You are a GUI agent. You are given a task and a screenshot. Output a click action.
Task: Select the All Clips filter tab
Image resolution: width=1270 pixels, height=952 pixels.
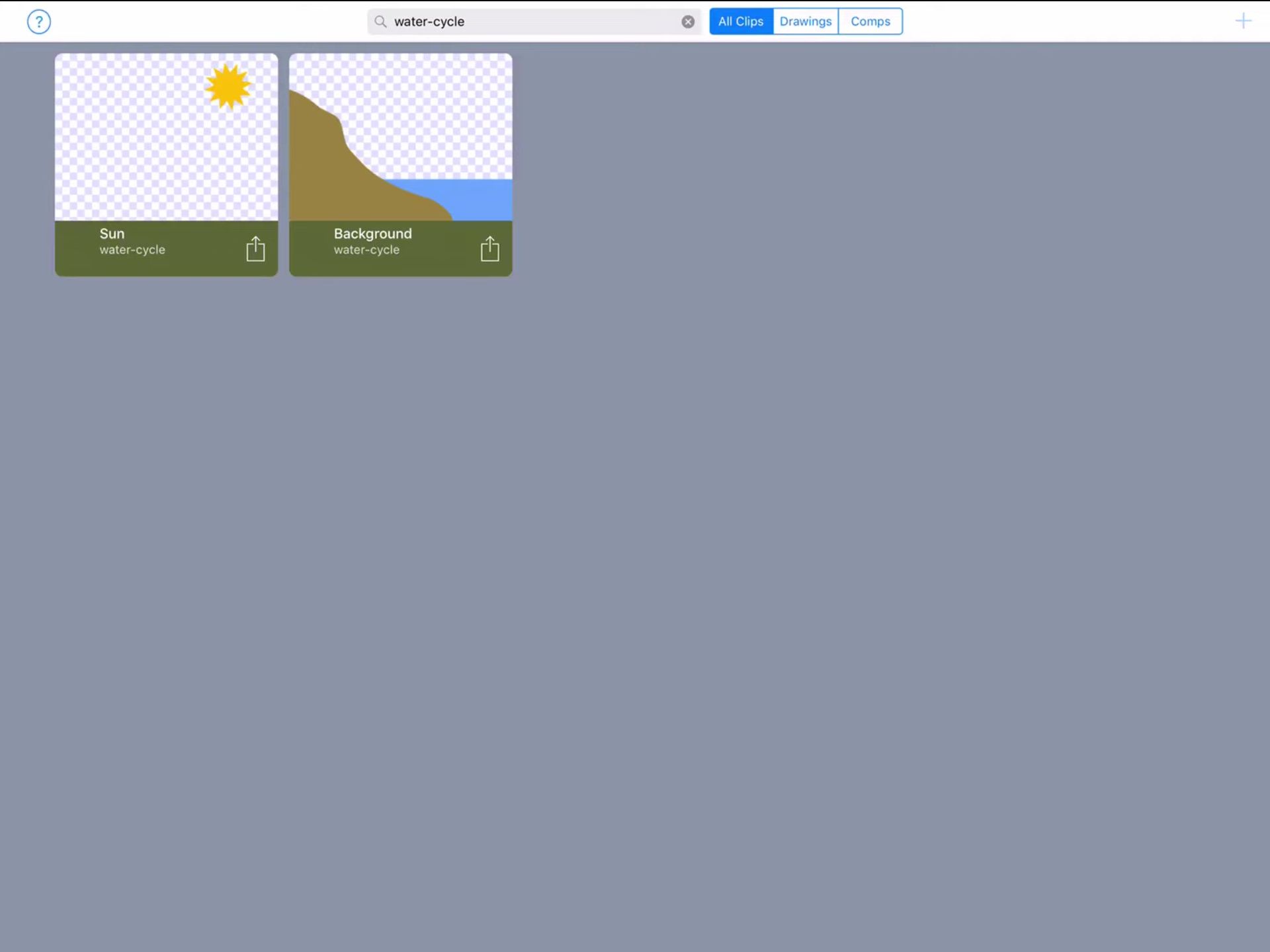[x=741, y=21]
